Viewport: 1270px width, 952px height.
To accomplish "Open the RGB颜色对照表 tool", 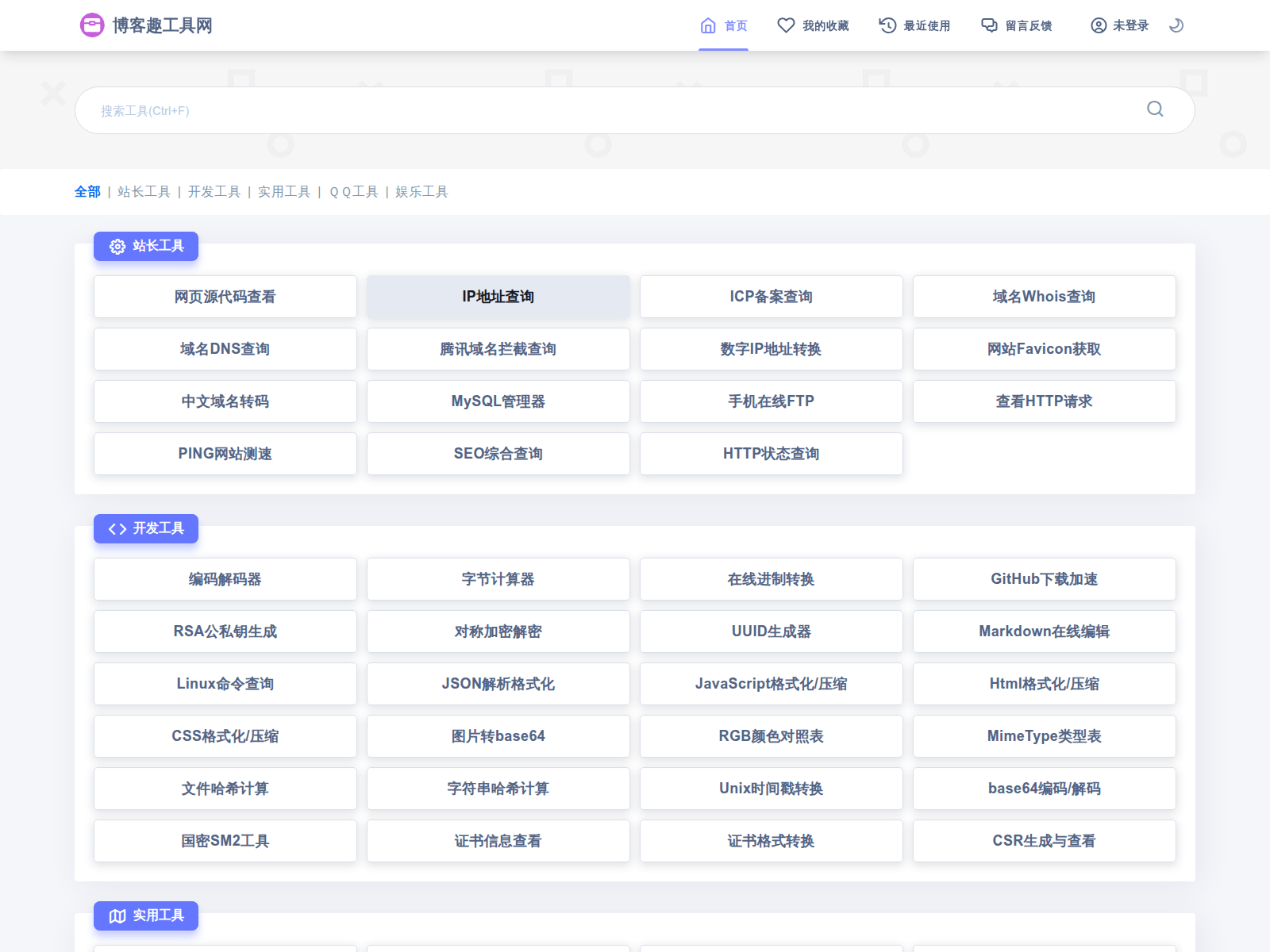I will click(x=771, y=736).
